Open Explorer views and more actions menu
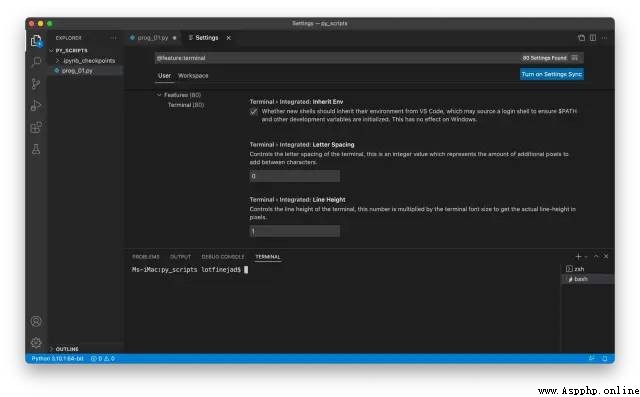Image resolution: width=640 pixels, height=397 pixels. coord(113,38)
